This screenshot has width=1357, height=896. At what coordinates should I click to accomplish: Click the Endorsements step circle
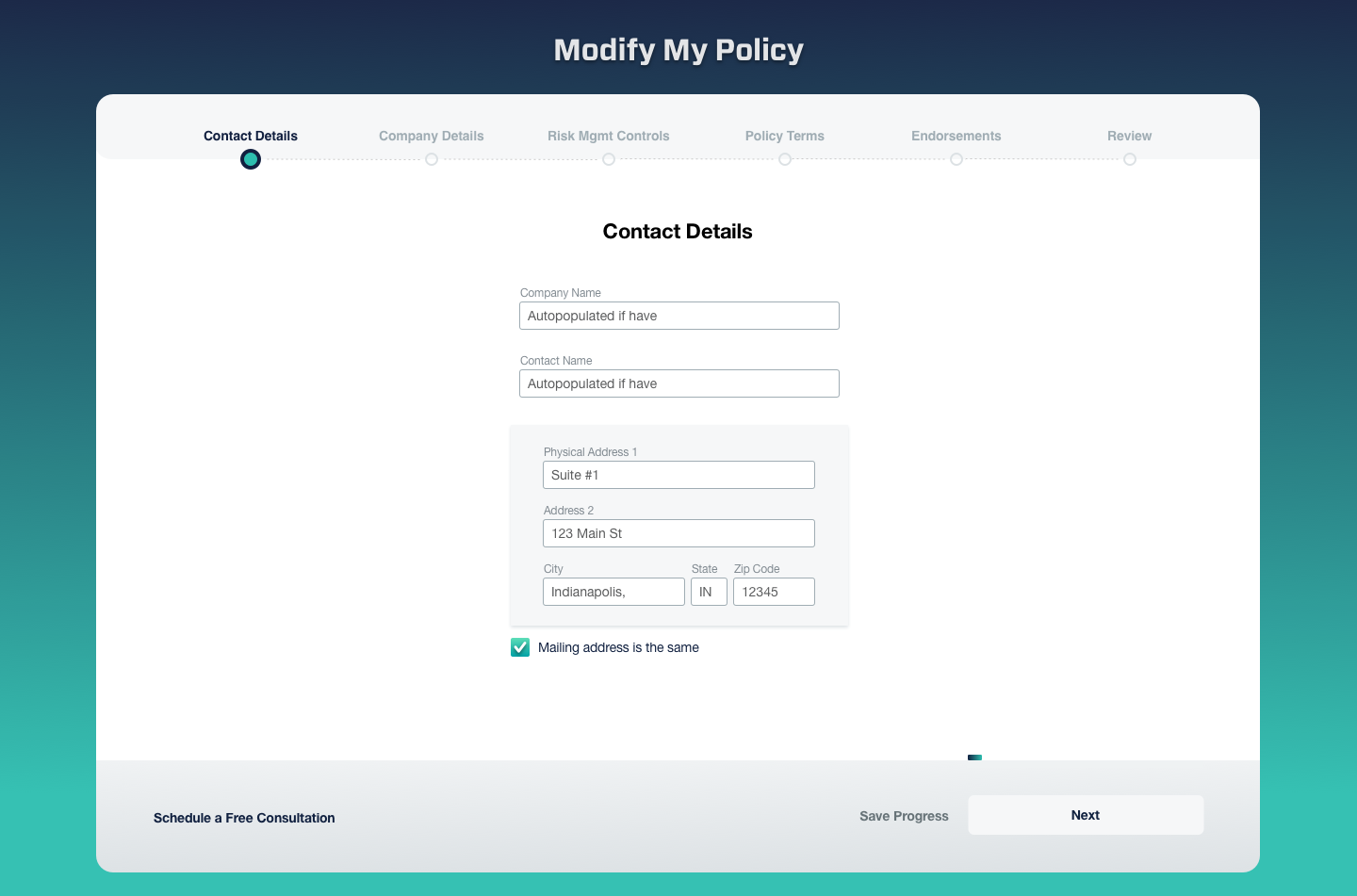956,159
